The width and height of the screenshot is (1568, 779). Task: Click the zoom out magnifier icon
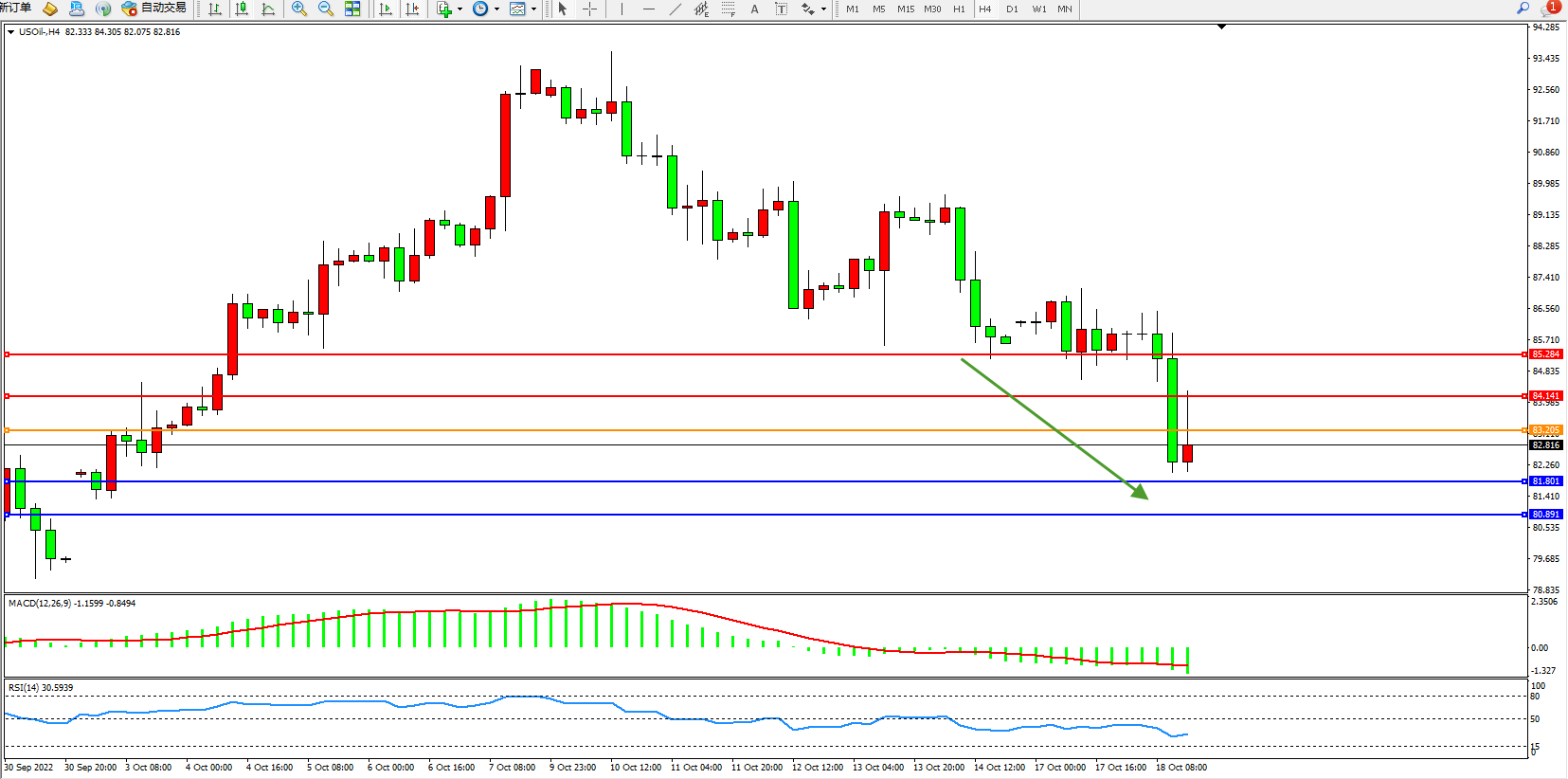click(x=326, y=9)
